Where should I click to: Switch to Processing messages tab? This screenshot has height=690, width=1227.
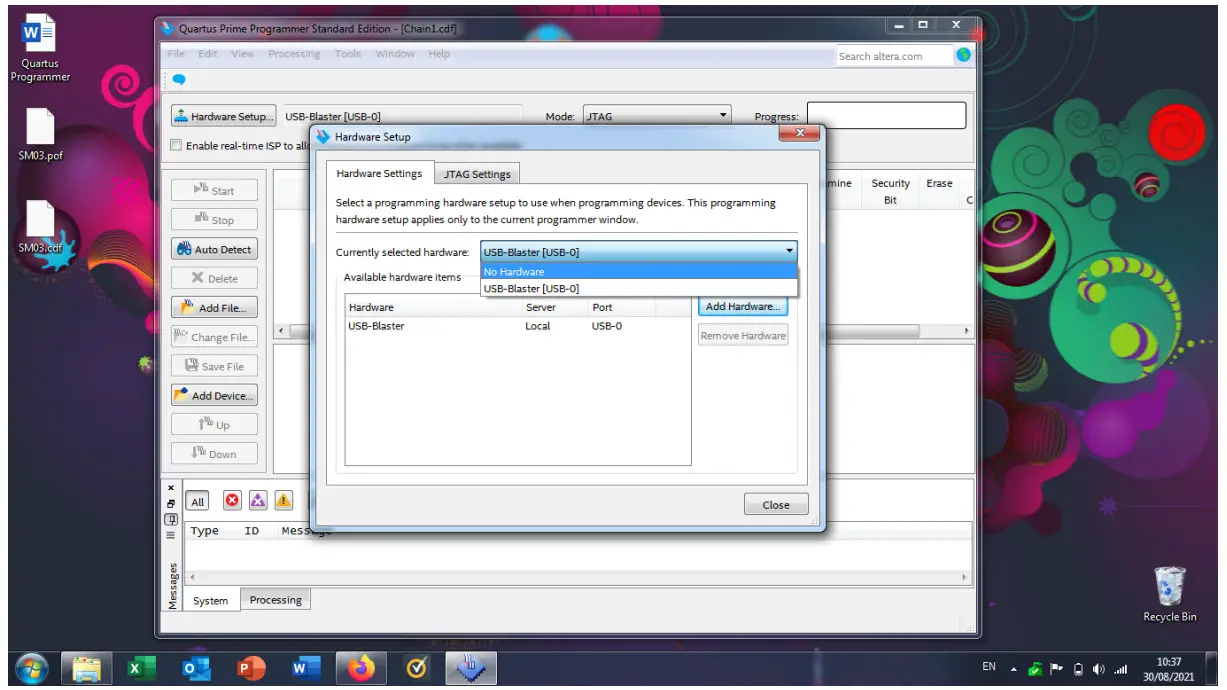click(x=275, y=600)
